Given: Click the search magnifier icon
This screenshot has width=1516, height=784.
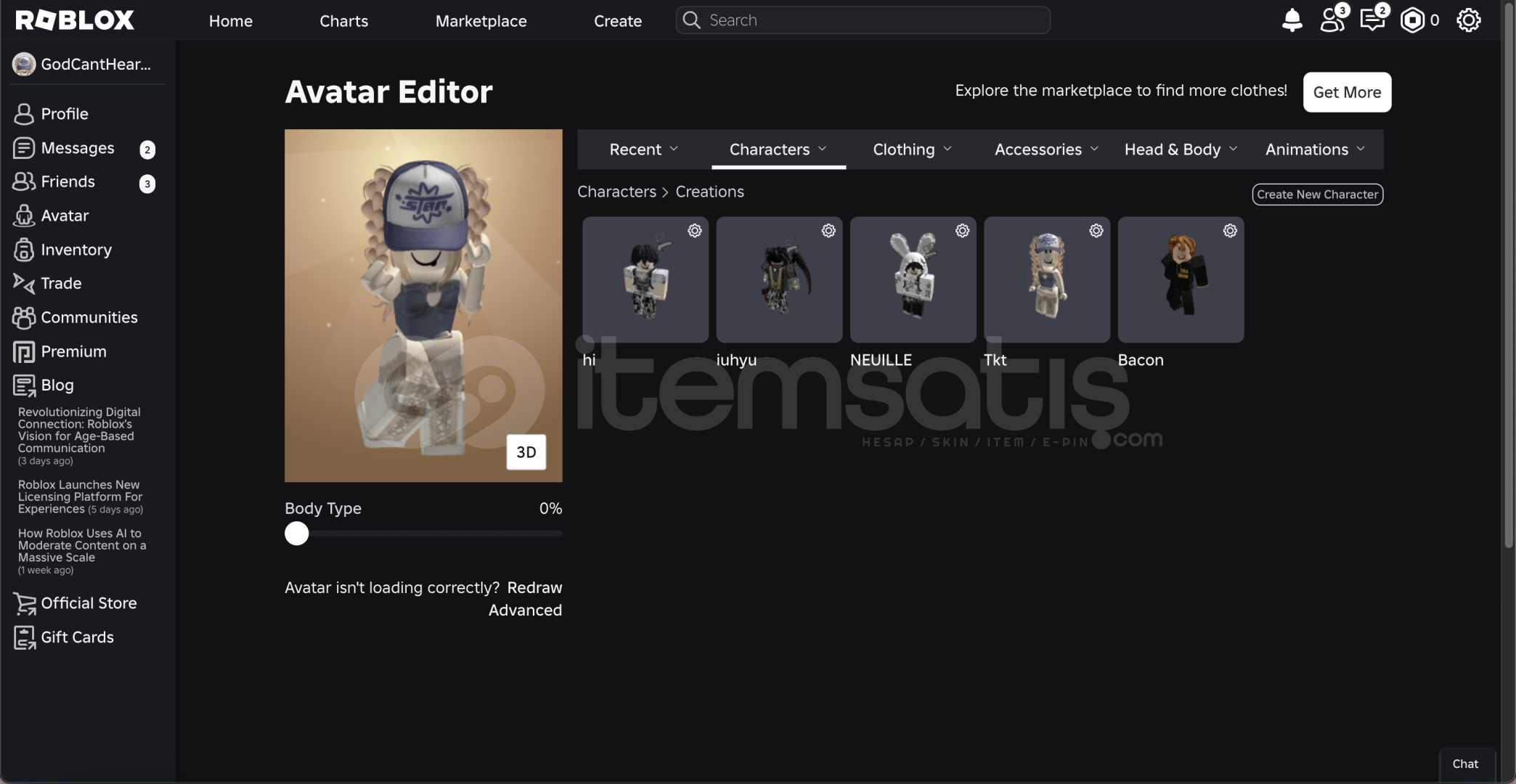Looking at the screenshot, I should 692,20.
